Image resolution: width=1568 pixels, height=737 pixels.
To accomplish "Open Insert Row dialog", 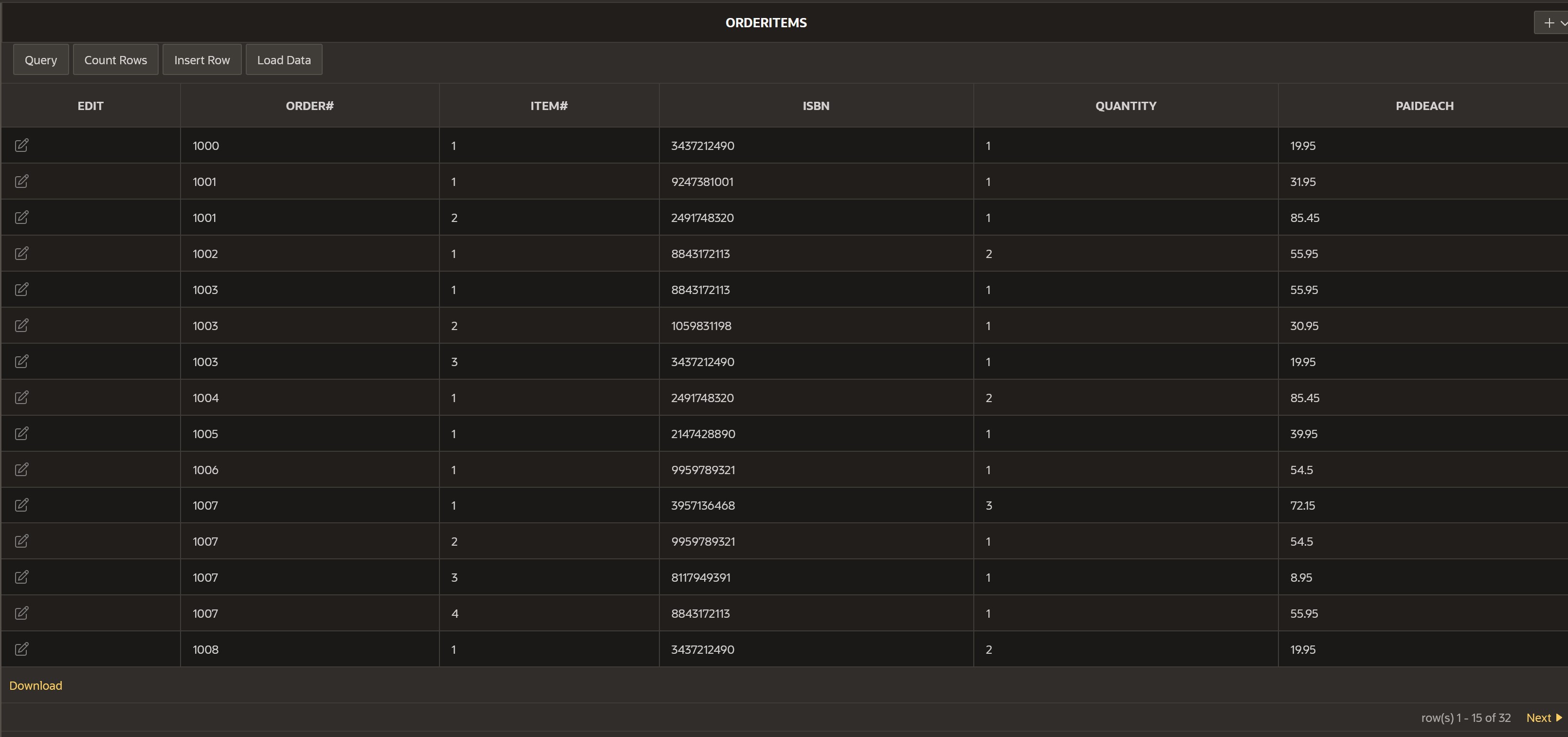I will [x=201, y=60].
